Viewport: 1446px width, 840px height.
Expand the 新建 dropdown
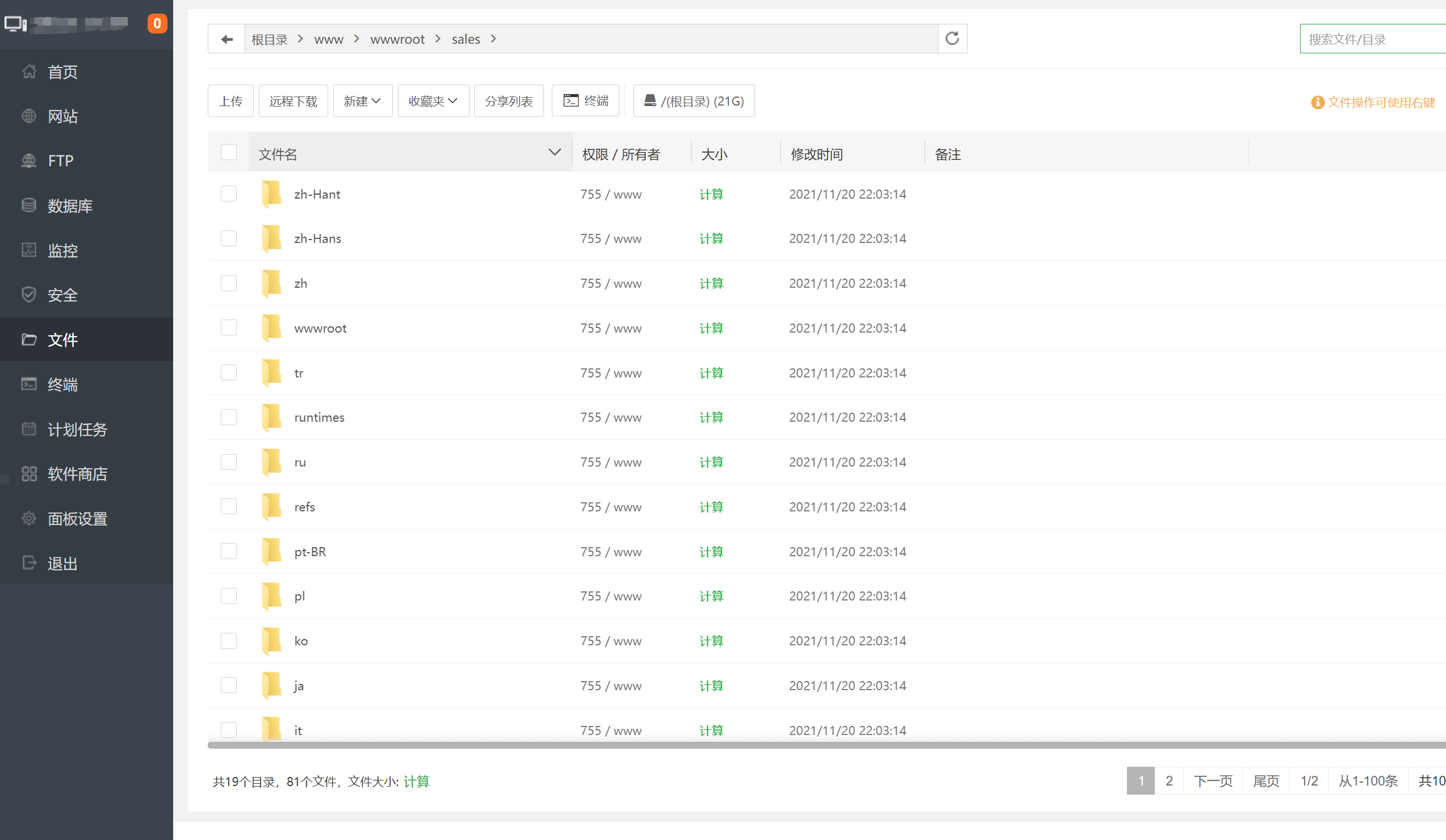[x=362, y=101]
